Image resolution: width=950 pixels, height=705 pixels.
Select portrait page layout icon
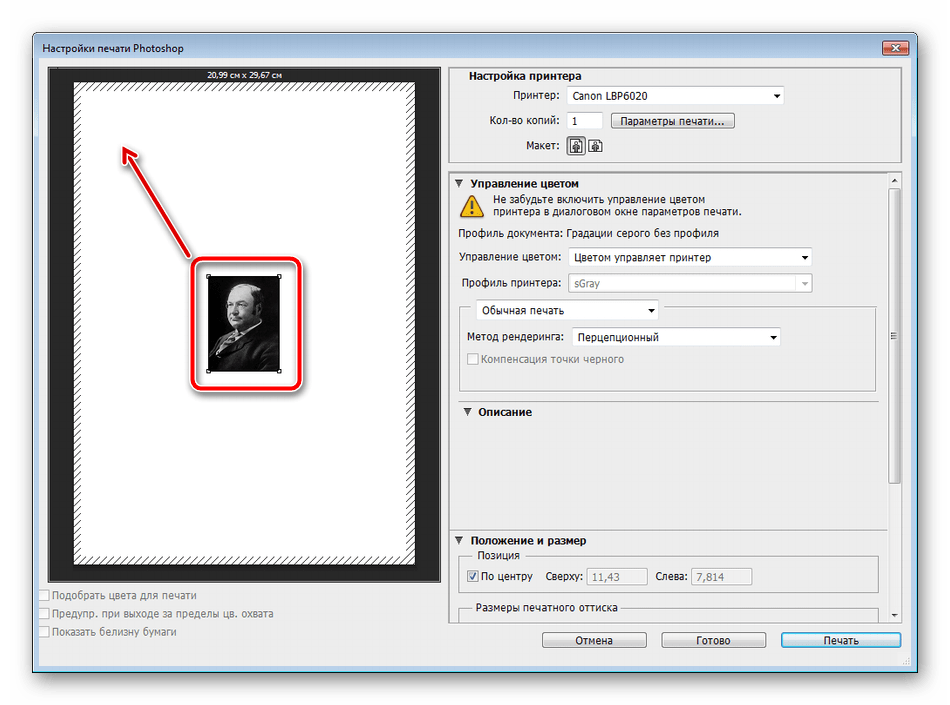coord(576,146)
